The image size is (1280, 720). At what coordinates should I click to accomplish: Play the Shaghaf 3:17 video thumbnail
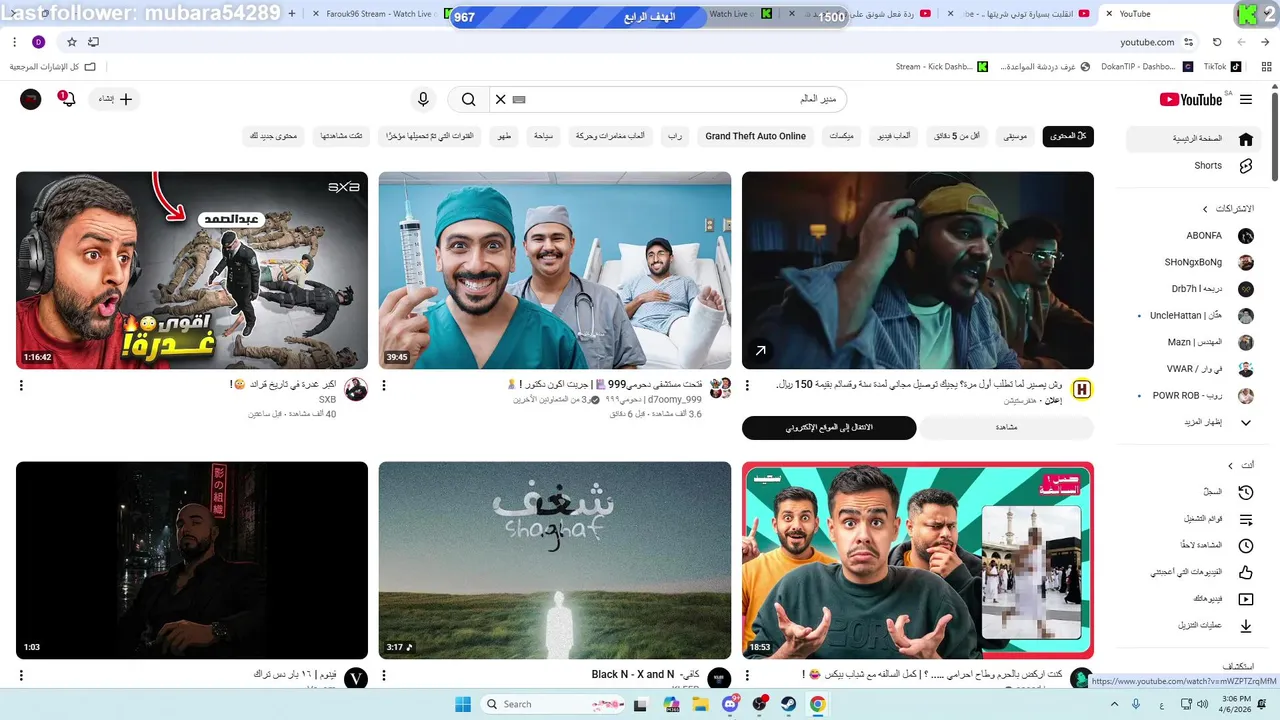[555, 560]
